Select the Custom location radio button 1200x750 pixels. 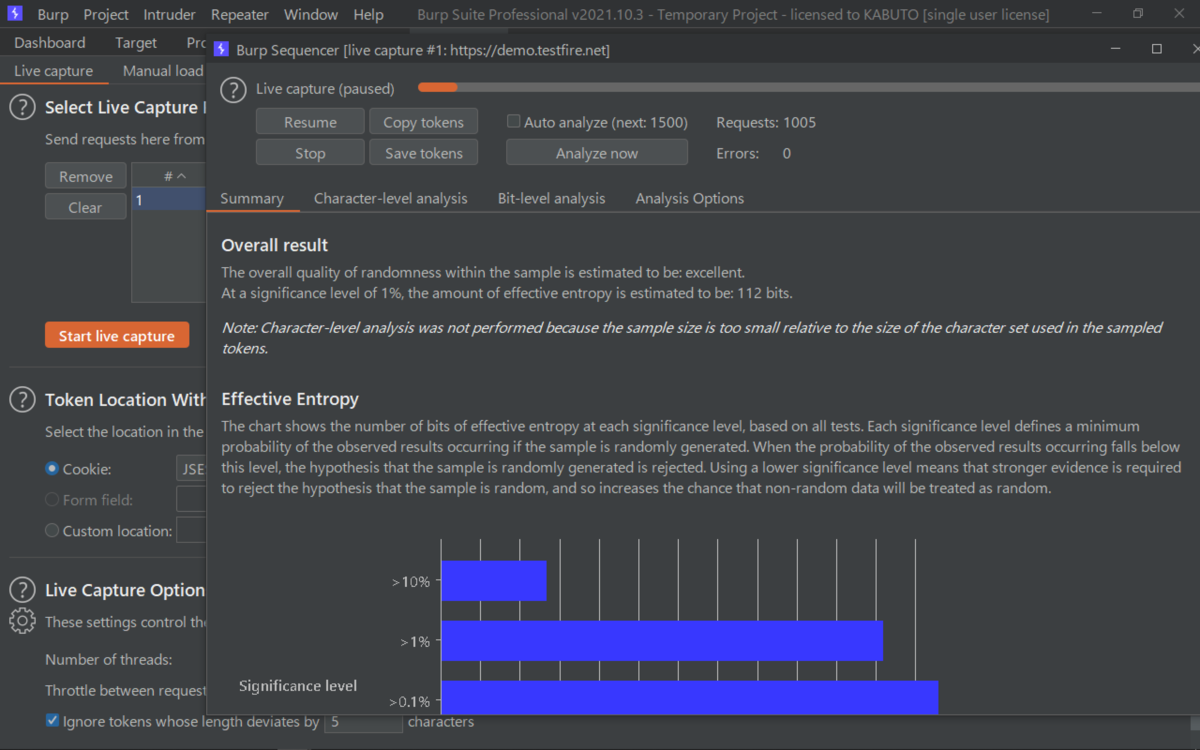click(x=52, y=531)
